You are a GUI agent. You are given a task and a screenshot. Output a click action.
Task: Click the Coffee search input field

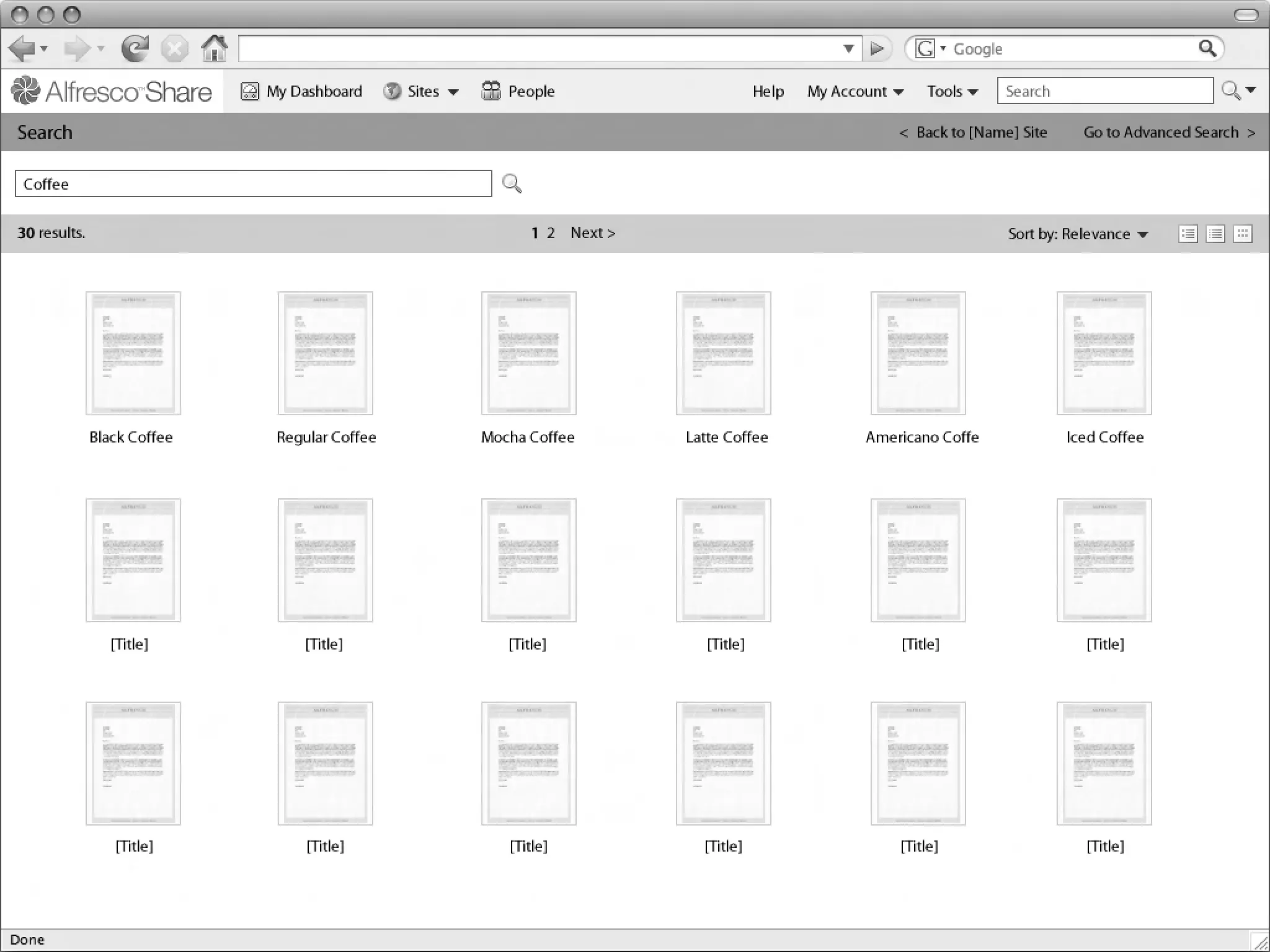click(x=253, y=184)
